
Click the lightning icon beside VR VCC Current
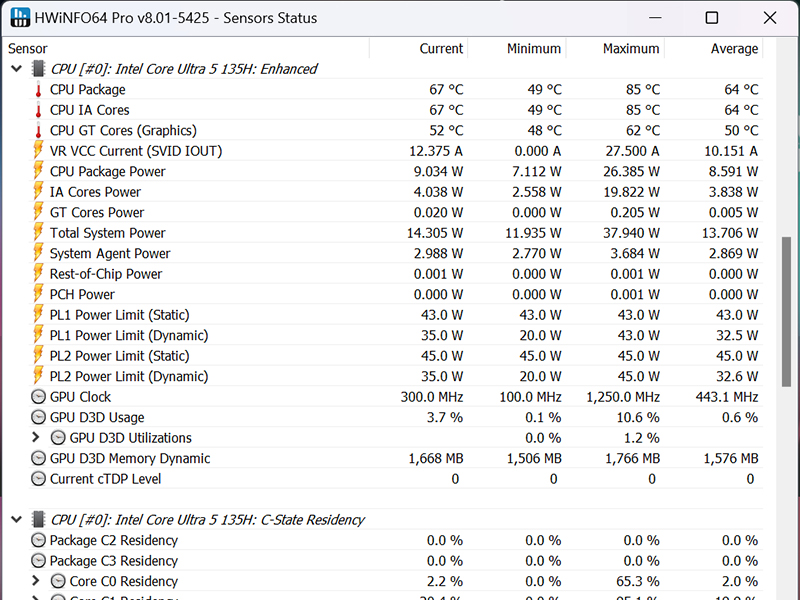click(38, 151)
